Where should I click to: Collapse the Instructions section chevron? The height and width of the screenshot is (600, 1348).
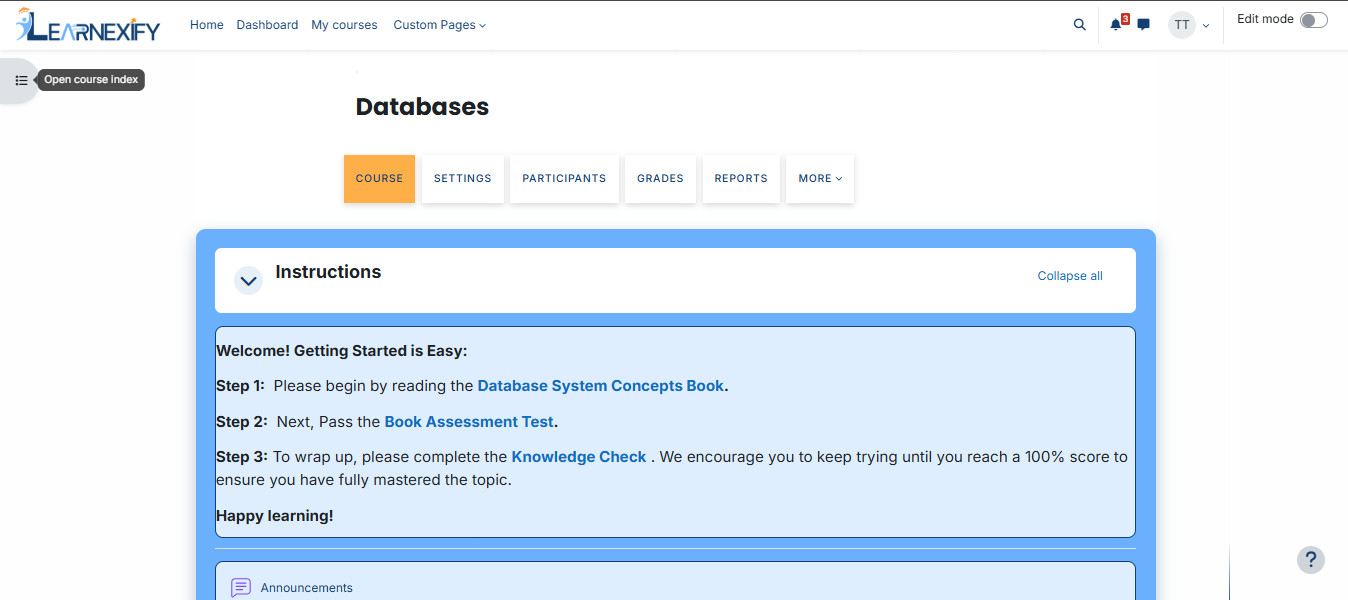coord(248,281)
